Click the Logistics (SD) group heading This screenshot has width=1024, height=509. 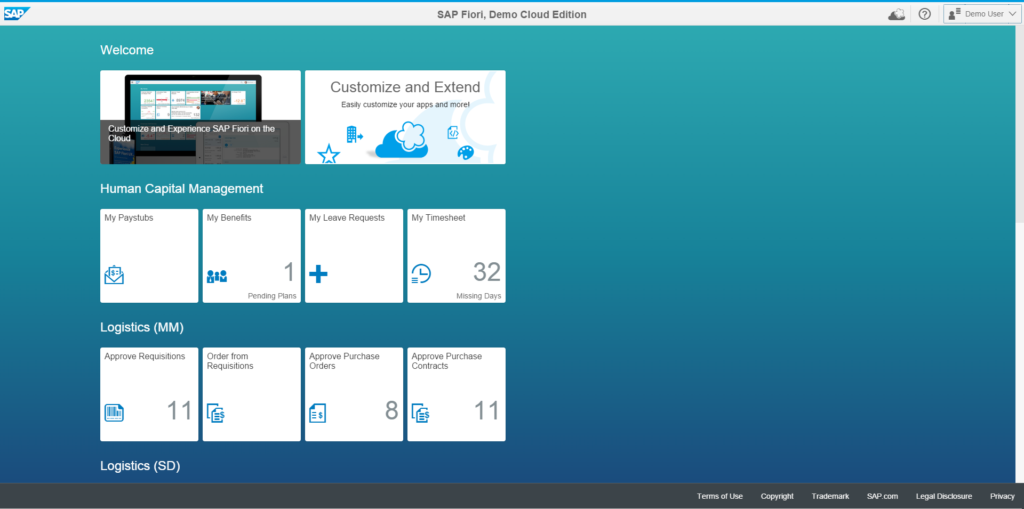click(140, 466)
